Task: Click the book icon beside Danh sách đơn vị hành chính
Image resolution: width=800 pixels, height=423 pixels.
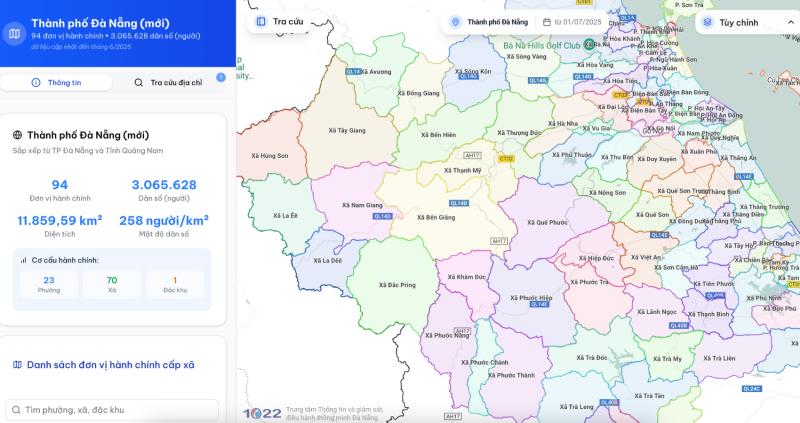Action: point(17,364)
